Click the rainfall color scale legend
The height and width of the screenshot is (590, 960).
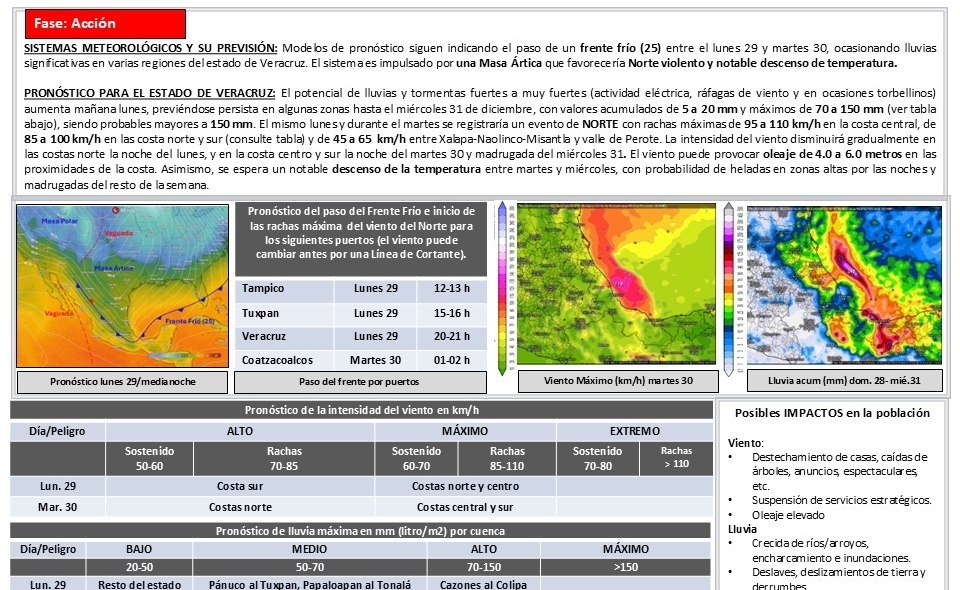730,285
